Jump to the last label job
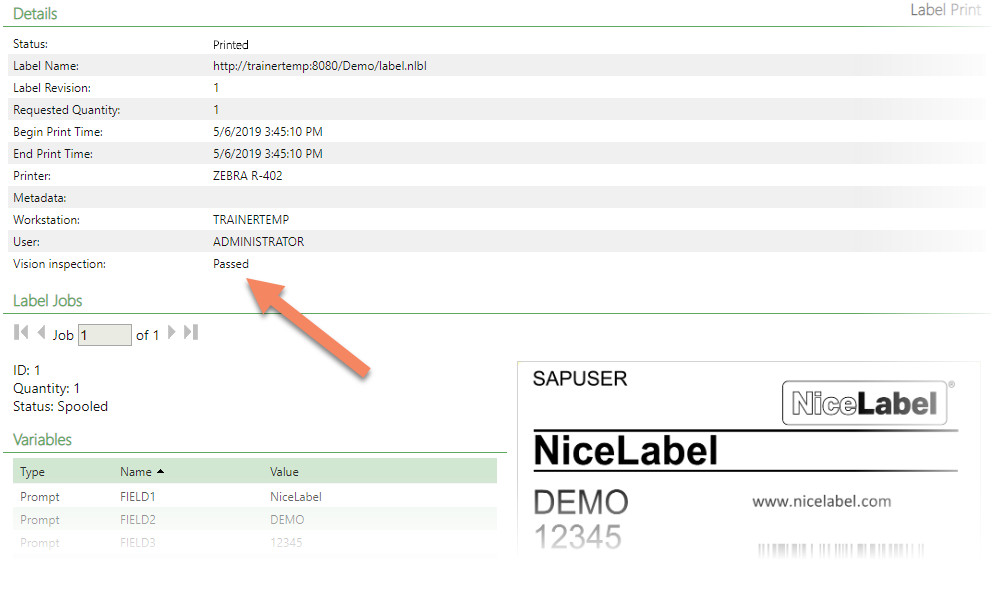Image resolution: width=1004 pixels, height=600 pixels. [x=191, y=333]
